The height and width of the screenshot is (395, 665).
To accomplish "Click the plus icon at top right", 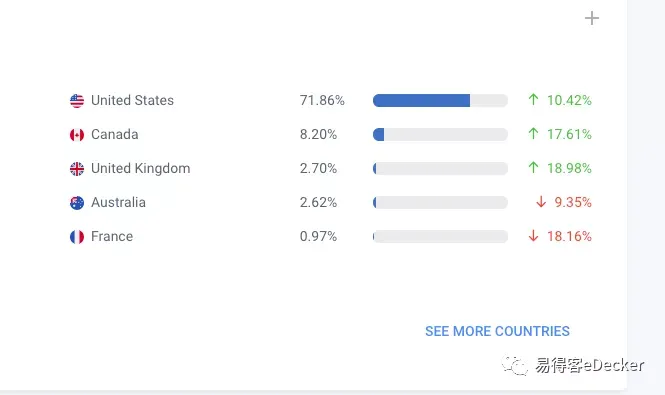I will [x=592, y=18].
